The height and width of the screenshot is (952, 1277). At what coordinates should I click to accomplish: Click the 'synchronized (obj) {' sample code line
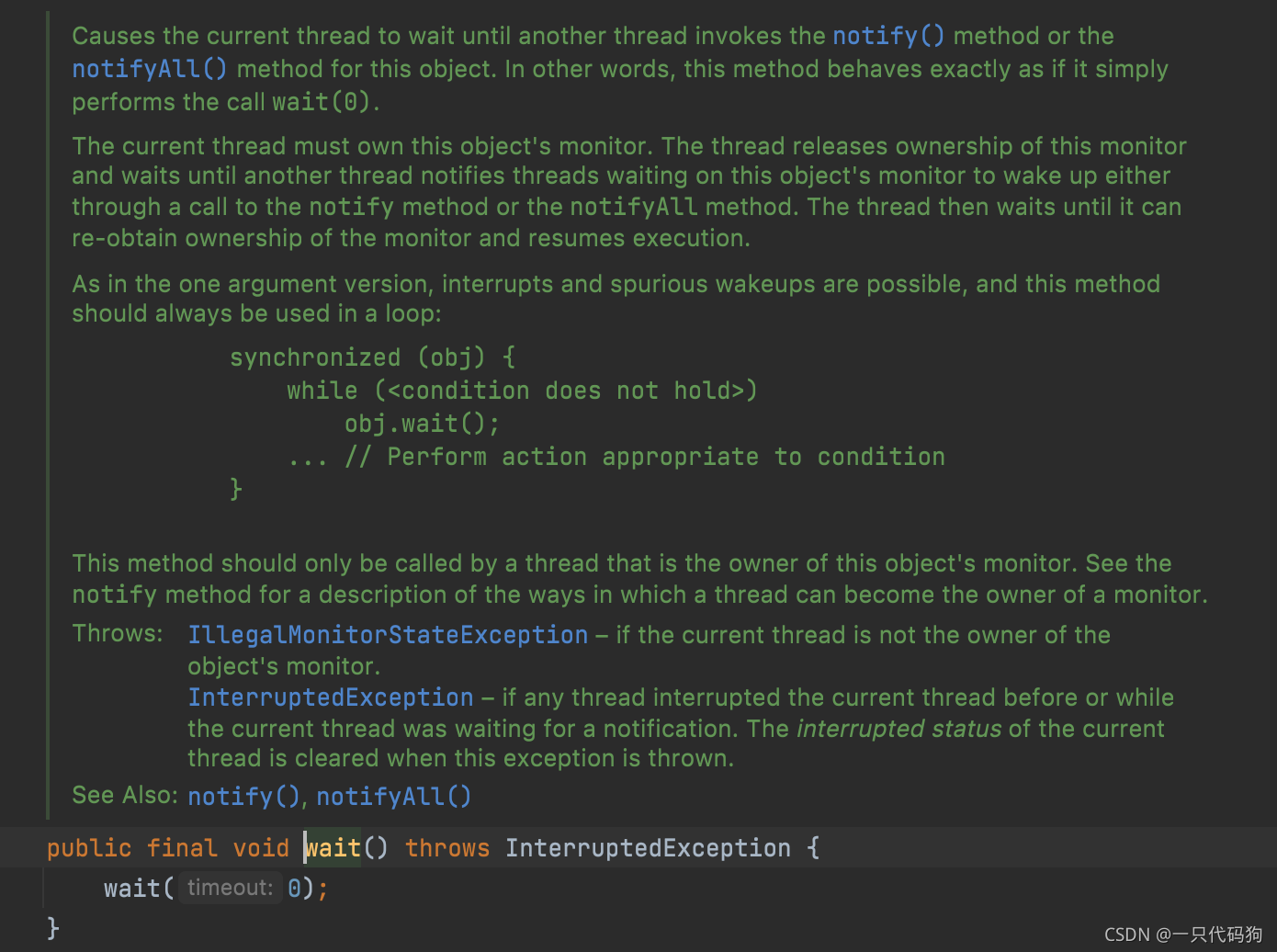[x=373, y=357]
